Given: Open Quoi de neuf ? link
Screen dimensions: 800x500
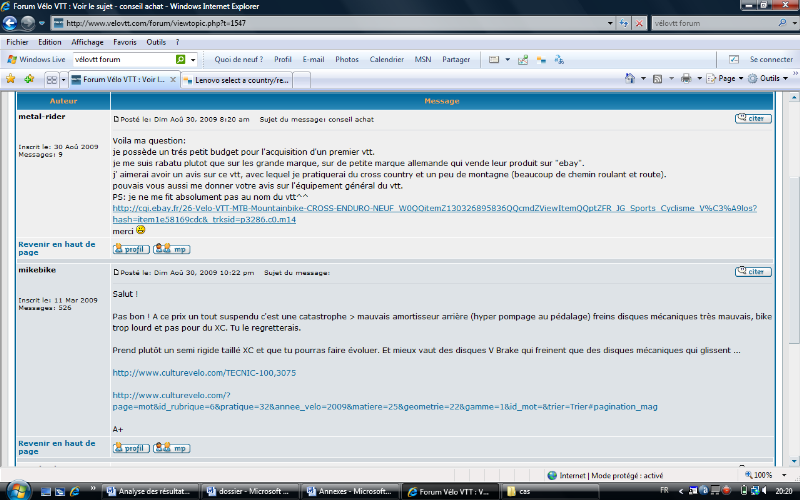Looking at the screenshot, I should [238, 60].
